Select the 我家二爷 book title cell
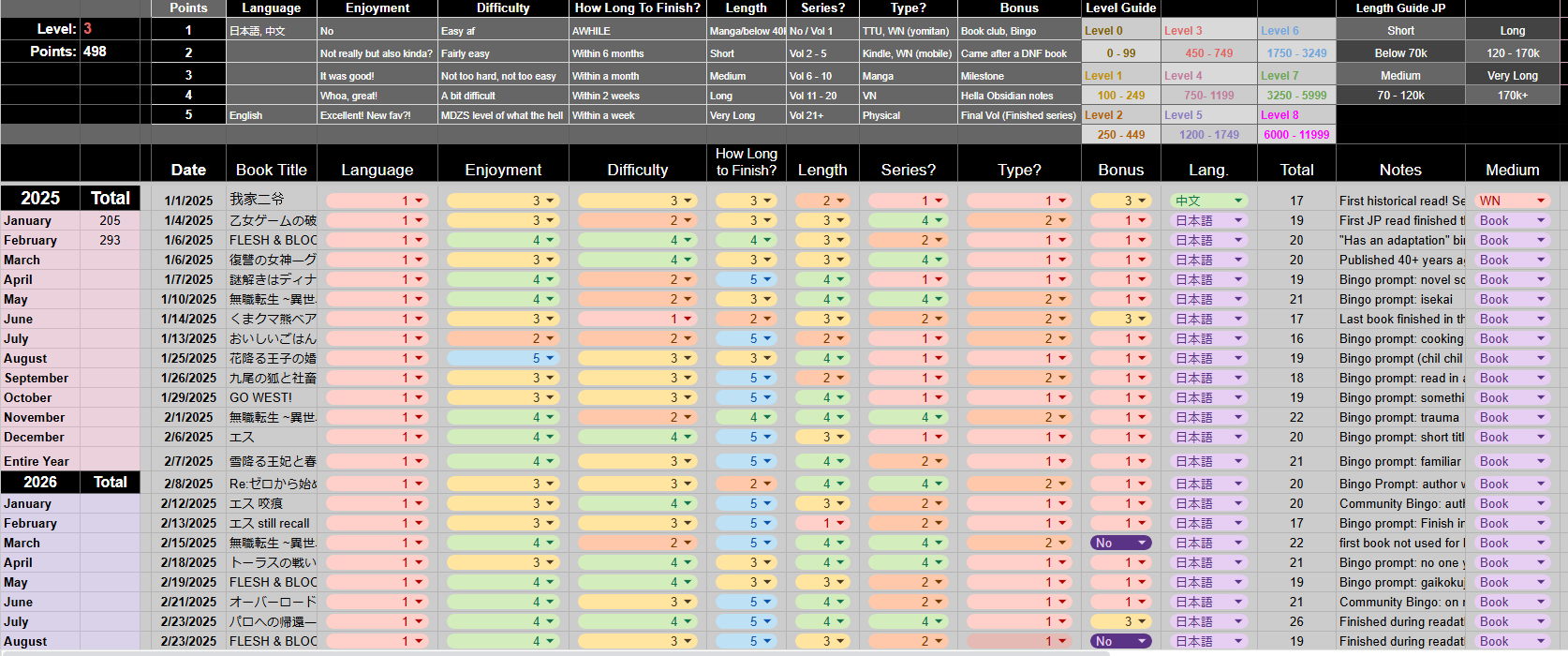1568x656 pixels. [x=272, y=200]
